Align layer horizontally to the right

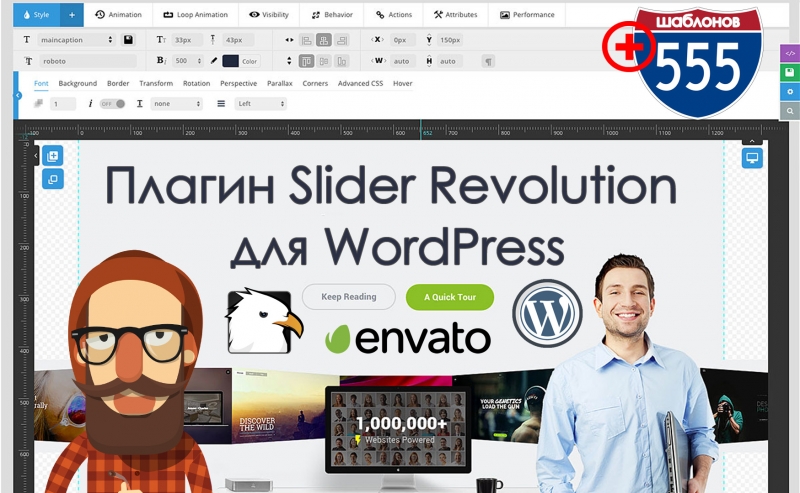click(342, 40)
